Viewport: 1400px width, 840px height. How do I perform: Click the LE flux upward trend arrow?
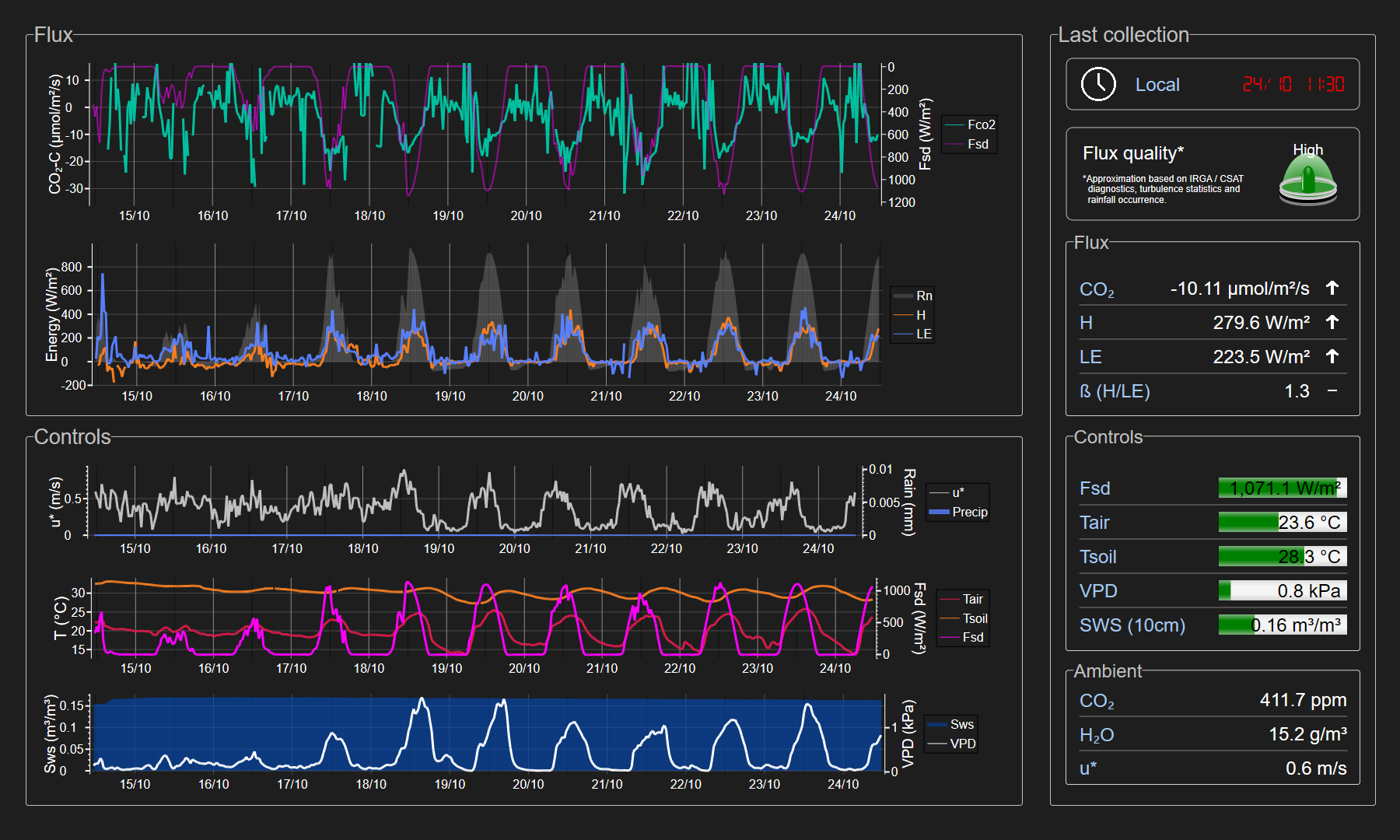coord(1332,357)
